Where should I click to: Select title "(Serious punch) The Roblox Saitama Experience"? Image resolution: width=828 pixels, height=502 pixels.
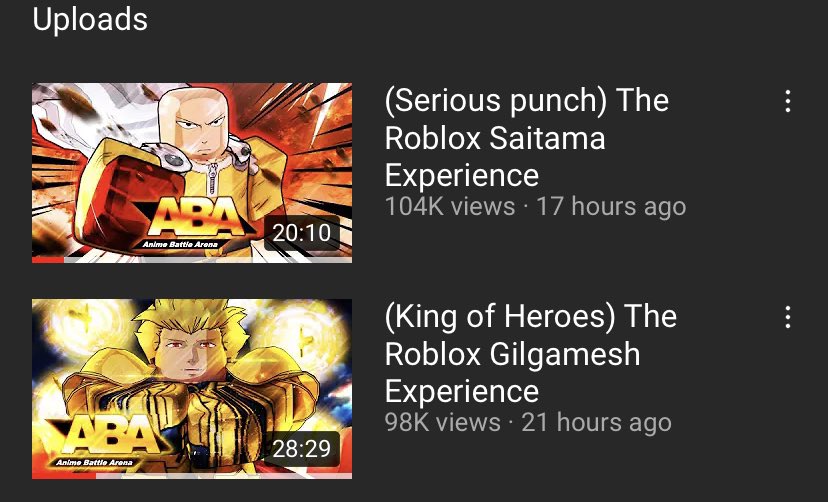click(x=527, y=138)
